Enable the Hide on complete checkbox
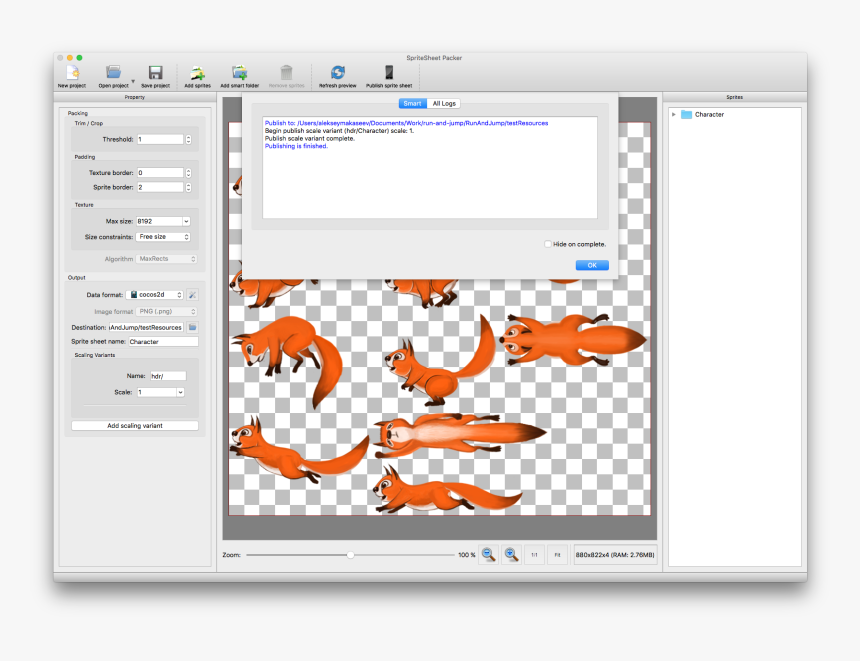 pos(547,244)
